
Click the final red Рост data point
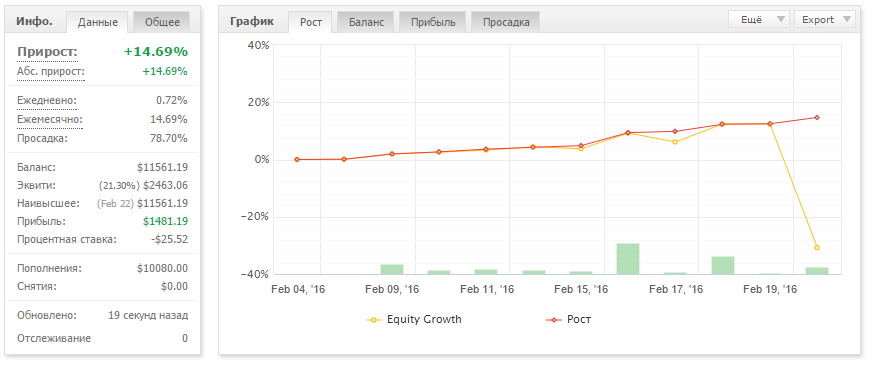(x=817, y=118)
